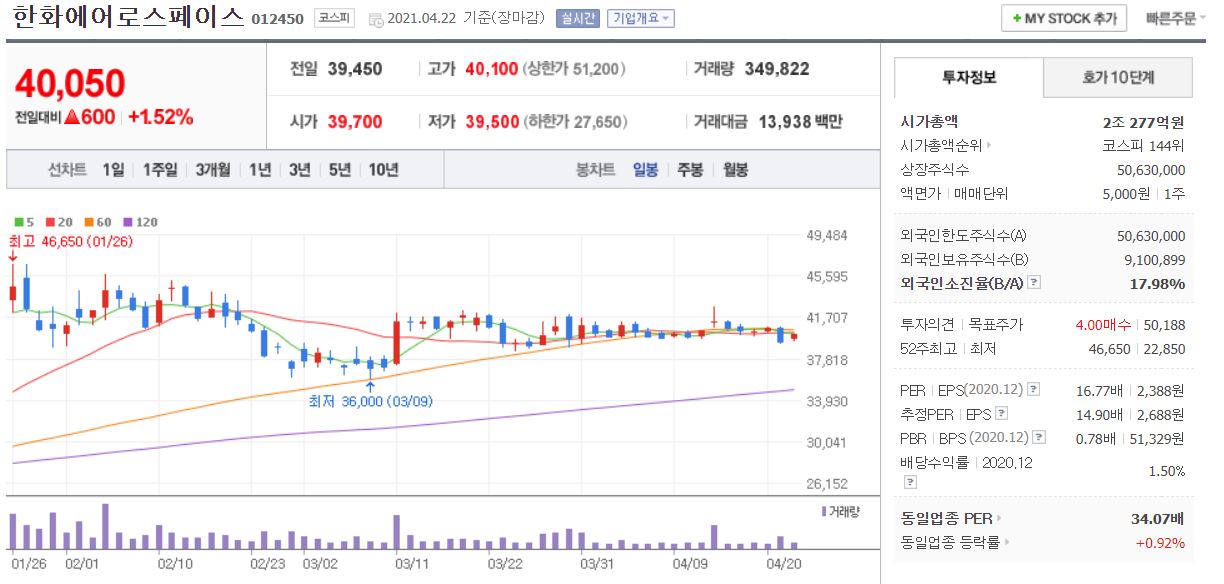Expand the 빠른주문 dropdown
This screenshot has width=1224, height=584.
[x=1175, y=19]
